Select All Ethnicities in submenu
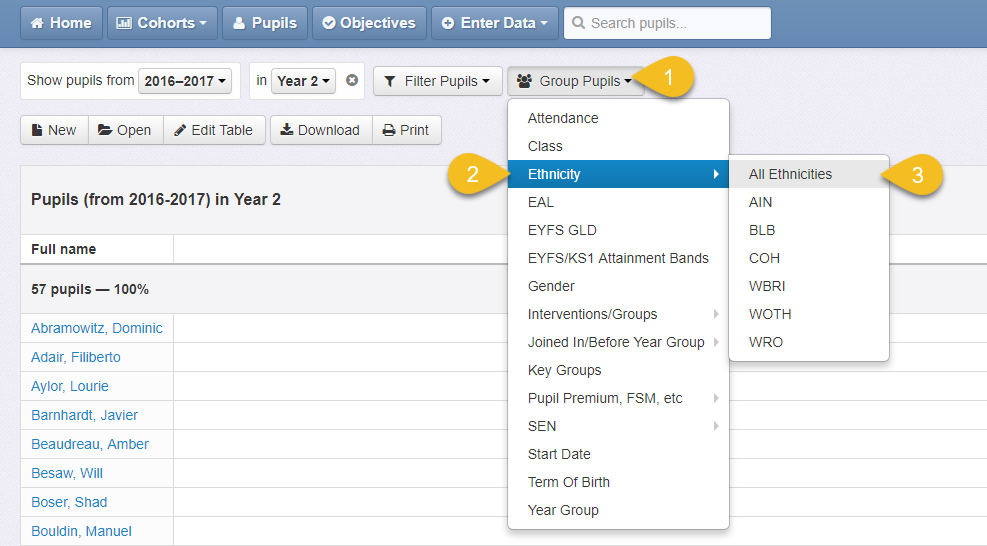 click(x=809, y=174)
